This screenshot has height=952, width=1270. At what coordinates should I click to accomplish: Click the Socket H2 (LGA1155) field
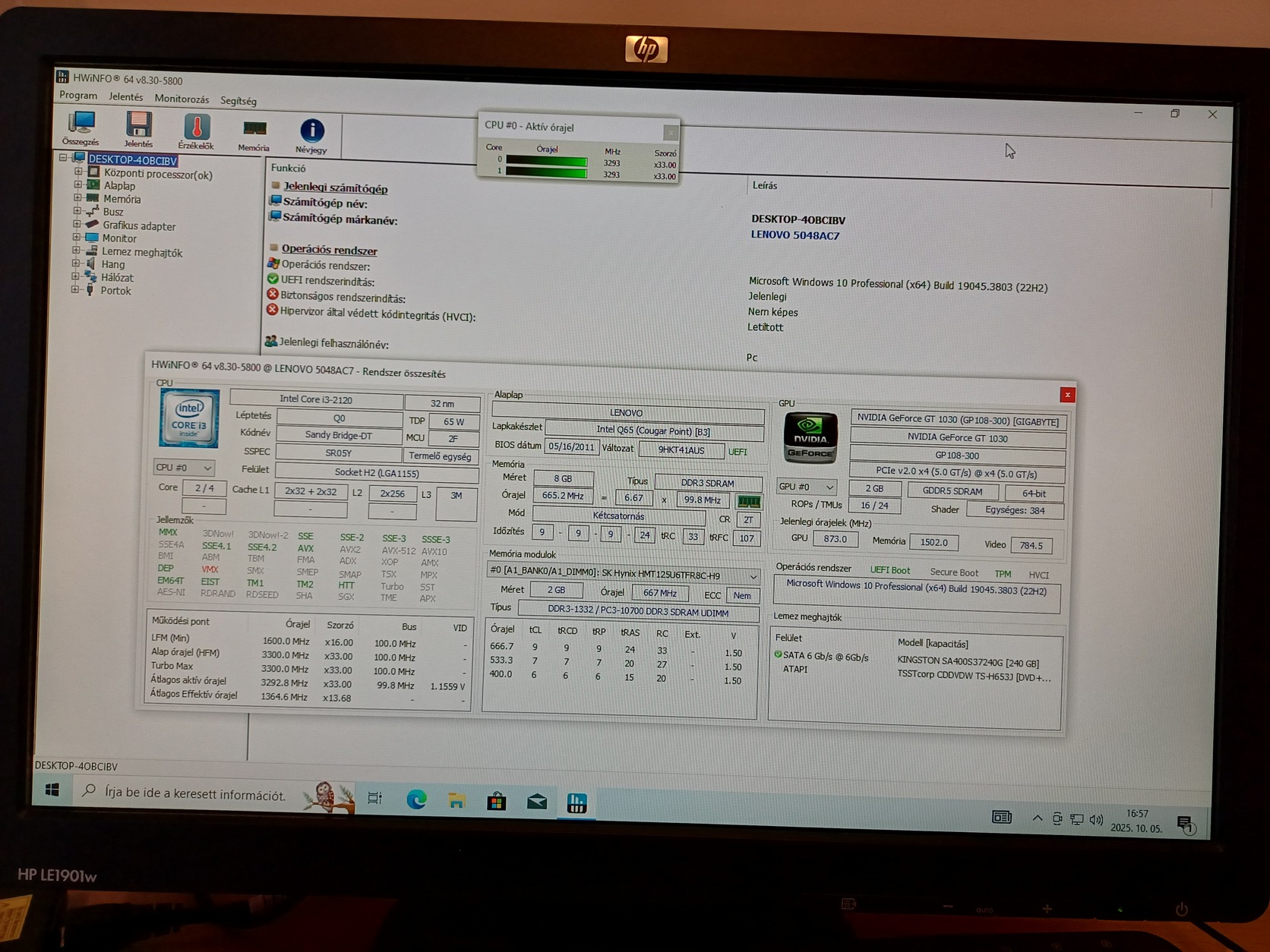click(377, 472)
